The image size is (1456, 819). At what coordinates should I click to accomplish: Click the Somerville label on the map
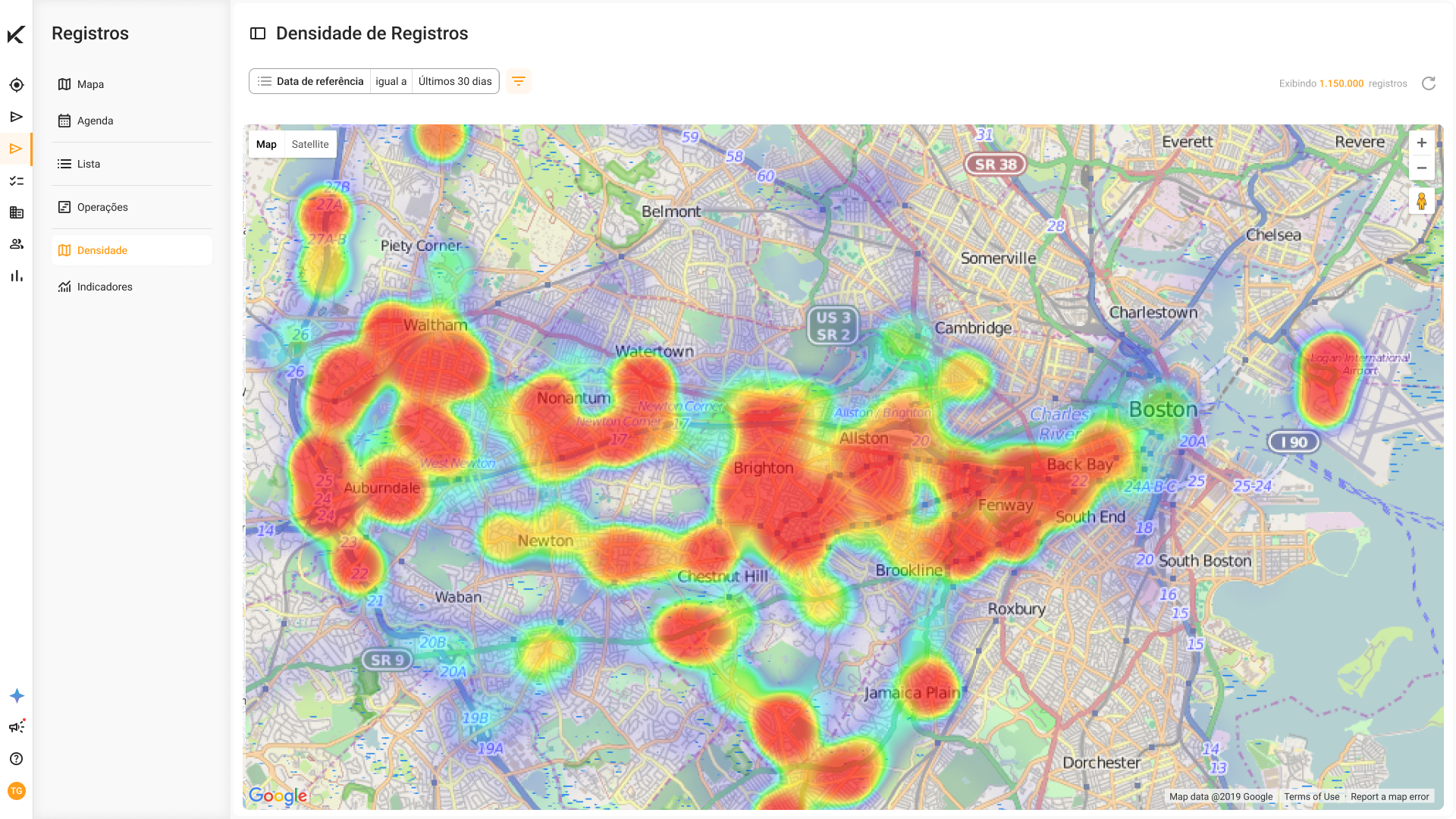(x=998, y=259)
